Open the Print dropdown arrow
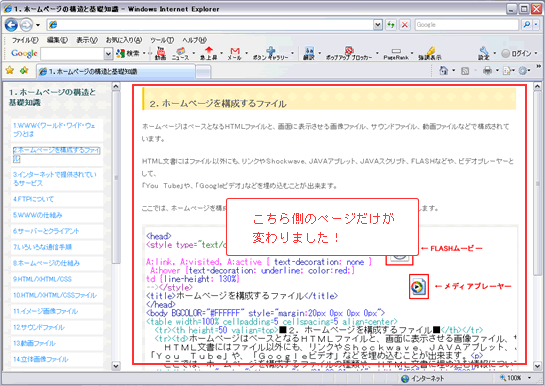545x386 pixels. 497,71
